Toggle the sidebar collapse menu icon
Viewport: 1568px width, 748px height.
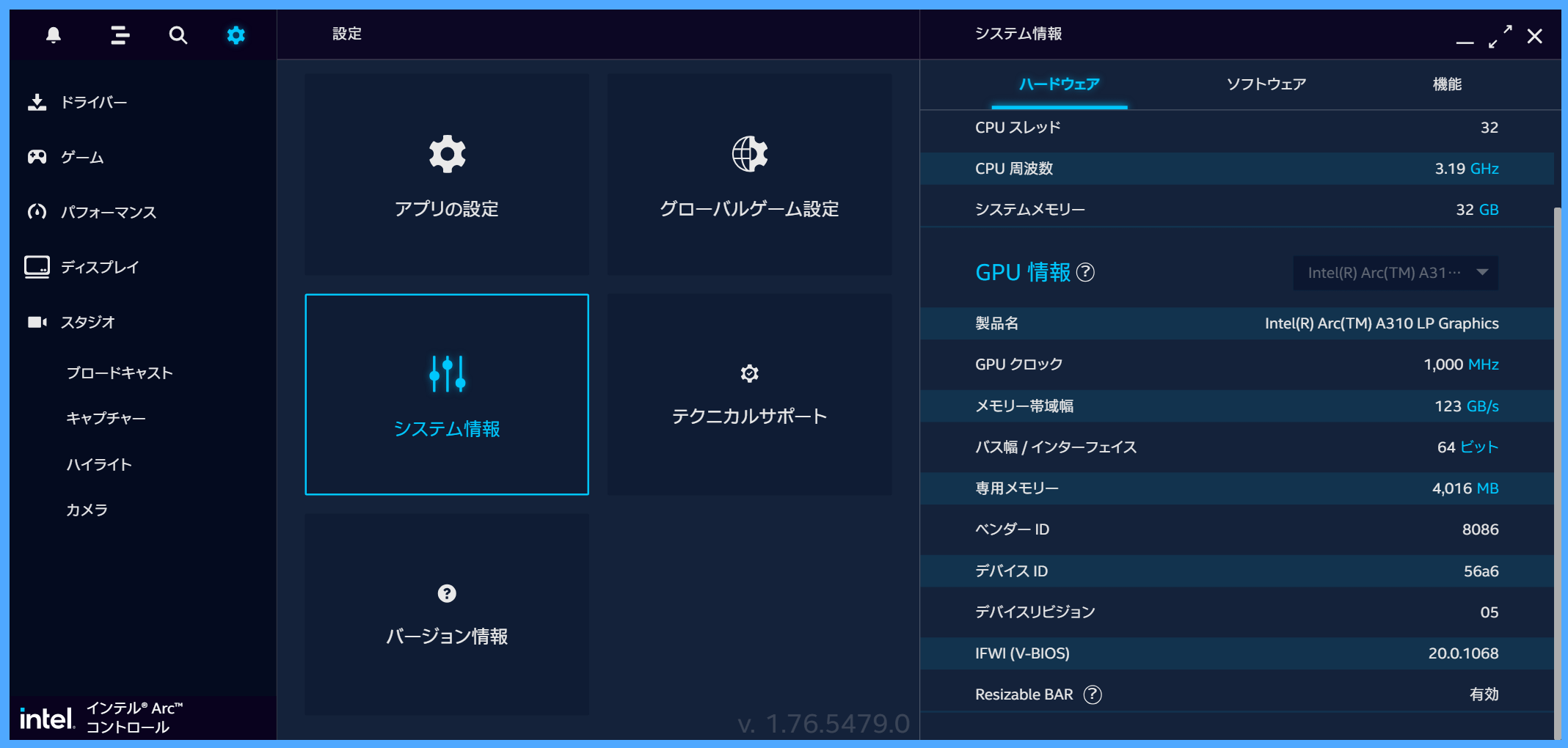click(120, 34)
